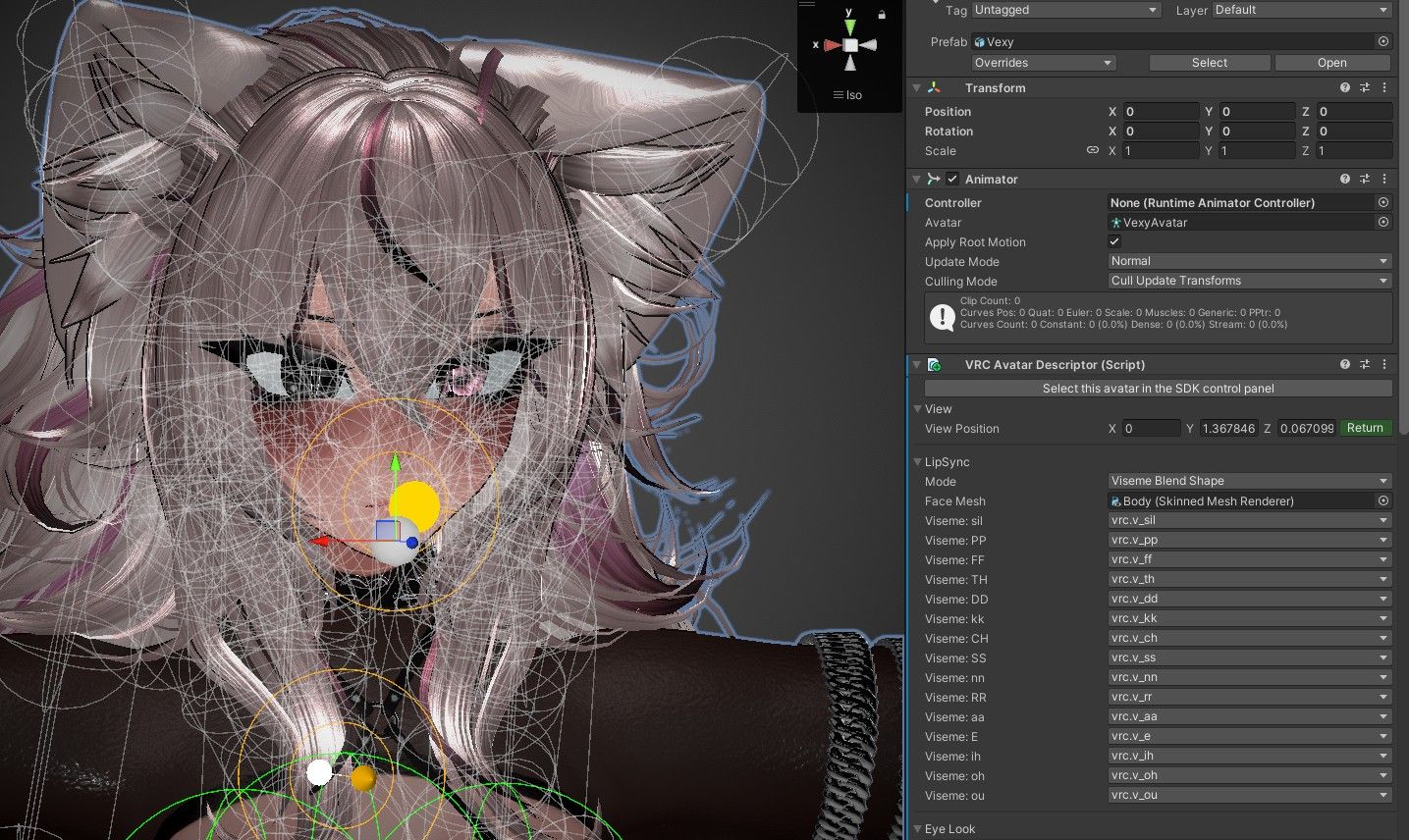The image size is (1409, 840).
Task: Collapse the VRC Avatar Descriptor foldout
Action: coord(917,364)
